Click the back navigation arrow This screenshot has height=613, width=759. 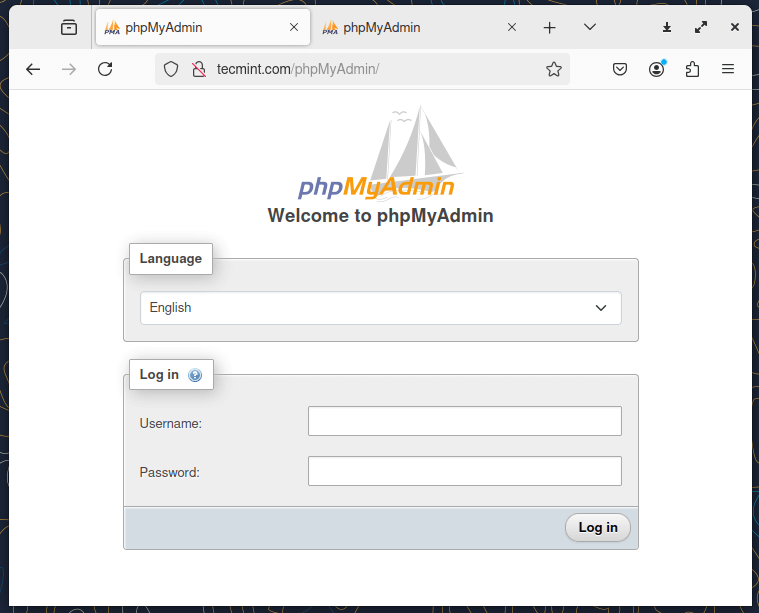[33, 69]
